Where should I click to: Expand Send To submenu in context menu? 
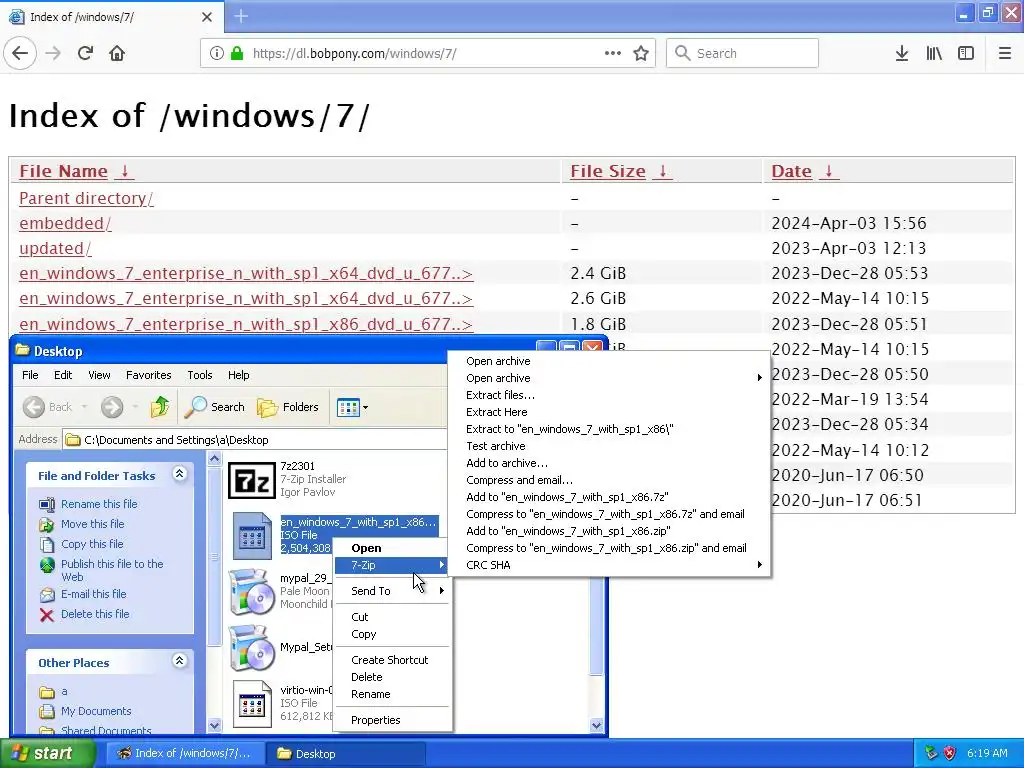click(392, 591)
